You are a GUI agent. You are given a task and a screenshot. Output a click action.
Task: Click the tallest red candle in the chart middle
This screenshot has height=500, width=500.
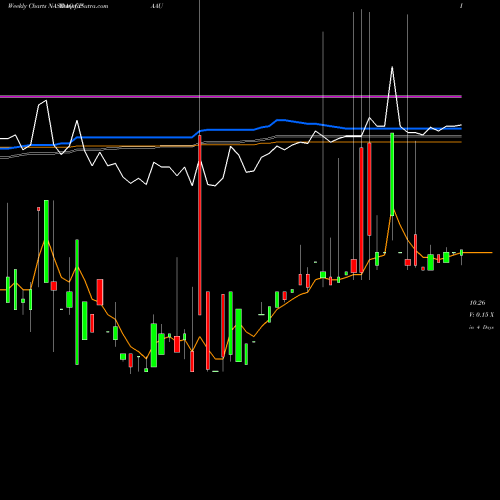coord(200,225)
